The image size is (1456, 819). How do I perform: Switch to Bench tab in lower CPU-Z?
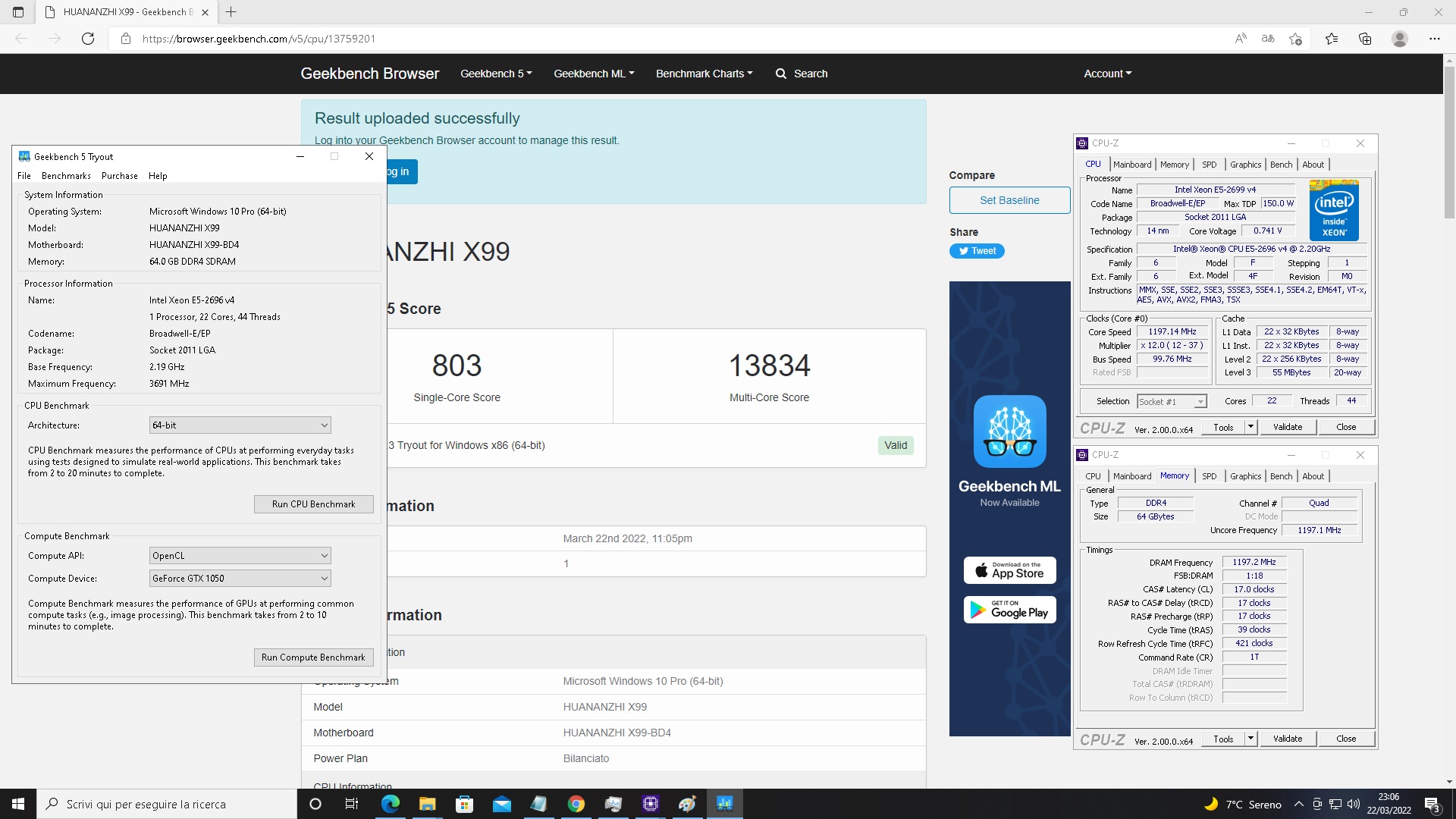(1281, 476)
